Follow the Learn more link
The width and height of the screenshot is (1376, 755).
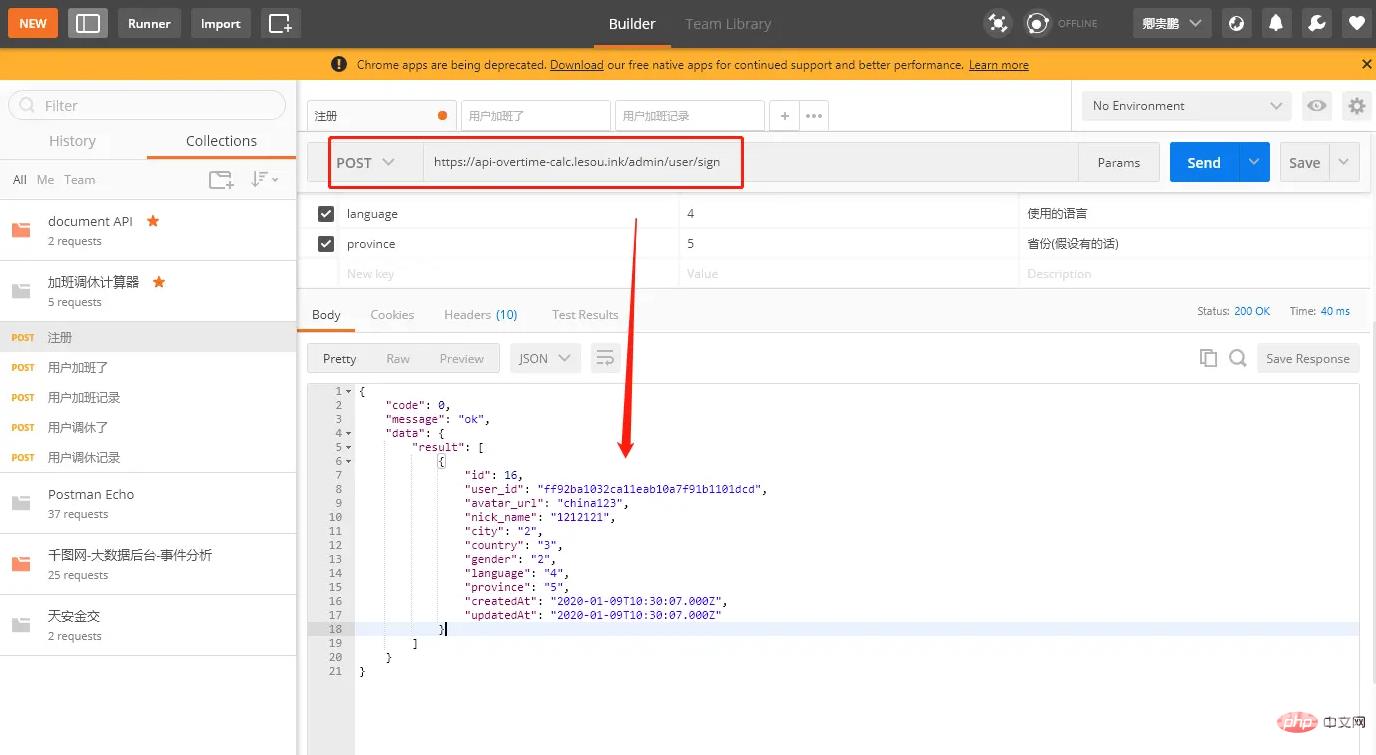click(998, 65)
